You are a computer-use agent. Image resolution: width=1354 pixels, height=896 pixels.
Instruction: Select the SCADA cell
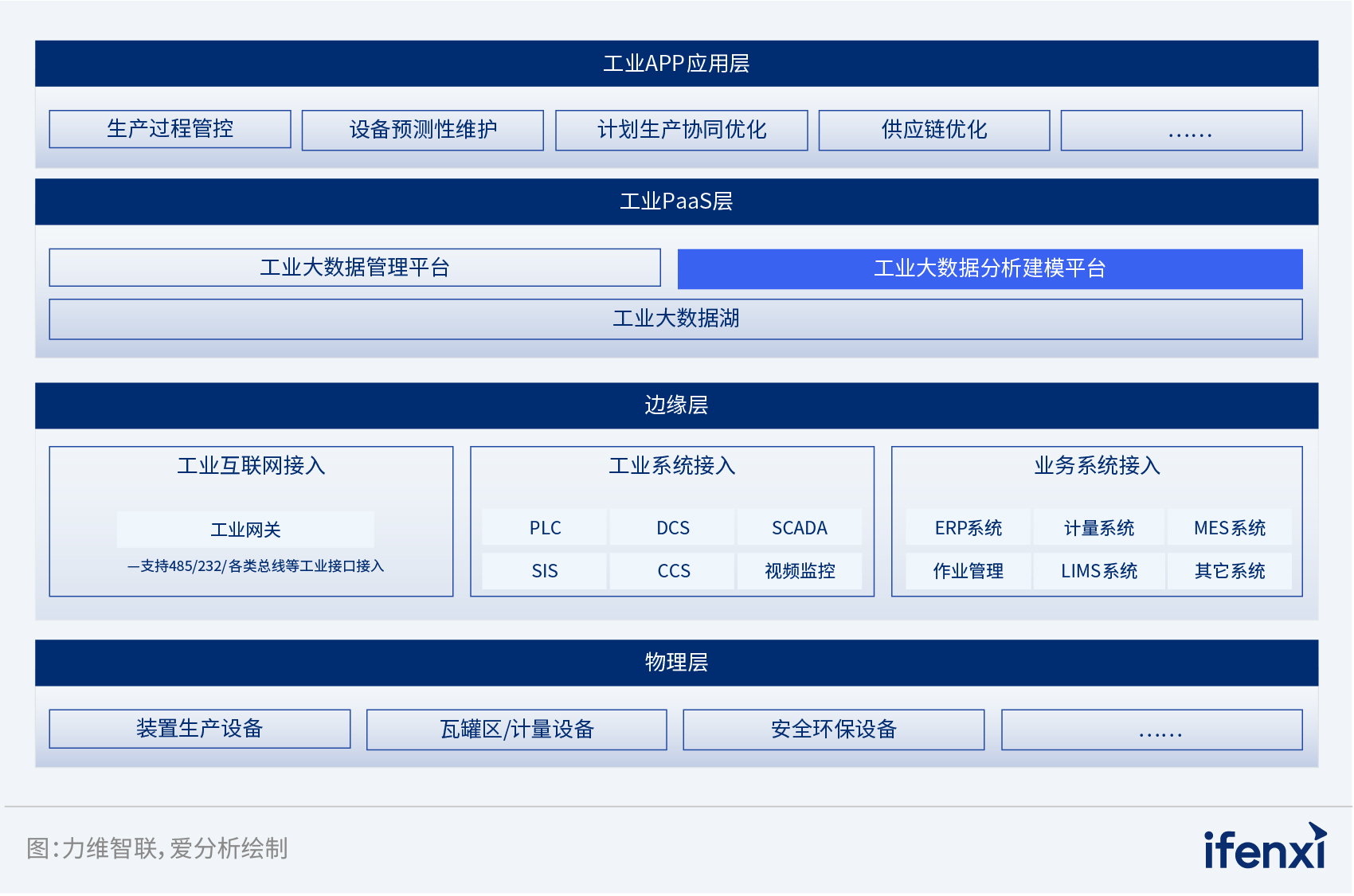pyautogui.click(x=800, y=527)
